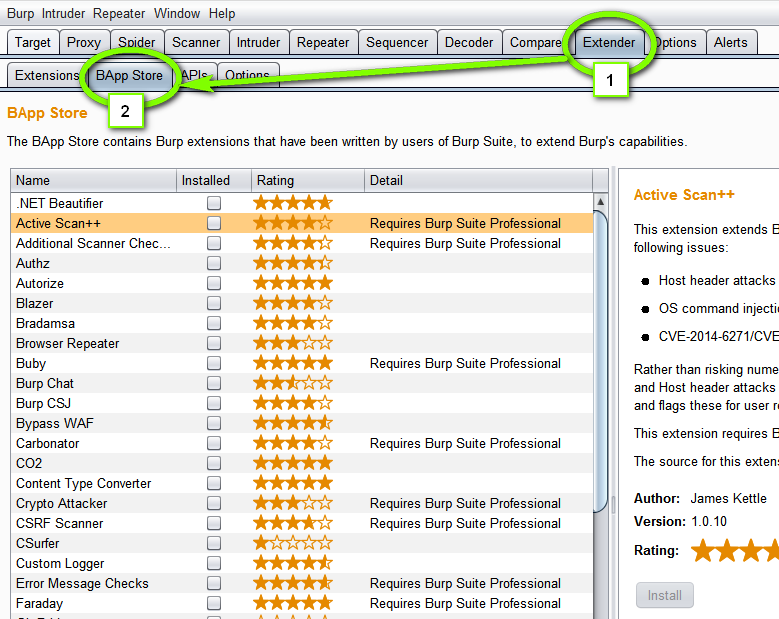Viewport: 779px width, 619px height.
Task: Open the Extensions sub-tab
Action: pyautogui.click(x=46, y=75)
